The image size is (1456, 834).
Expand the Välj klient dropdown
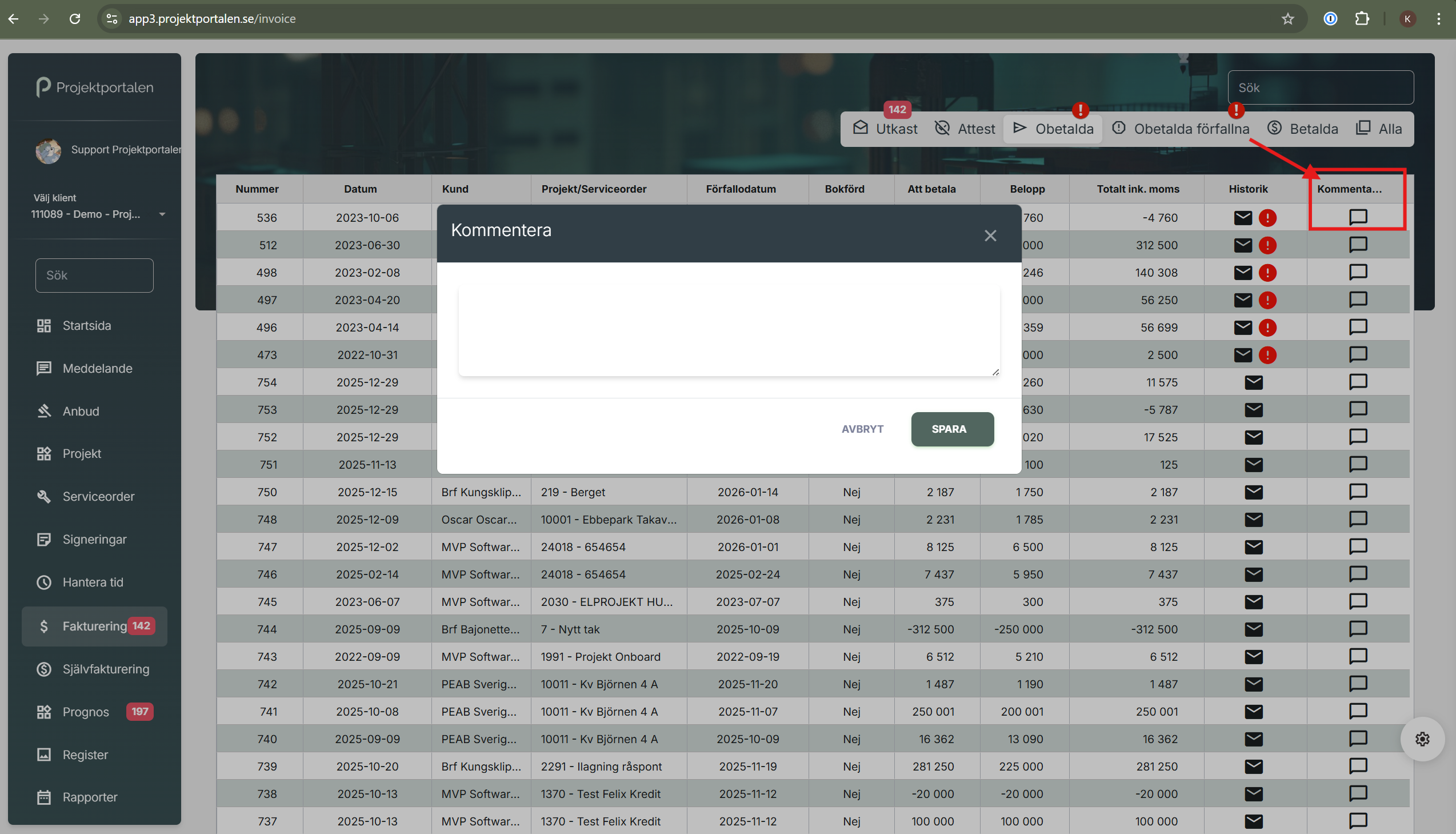[x=162, y=214]
